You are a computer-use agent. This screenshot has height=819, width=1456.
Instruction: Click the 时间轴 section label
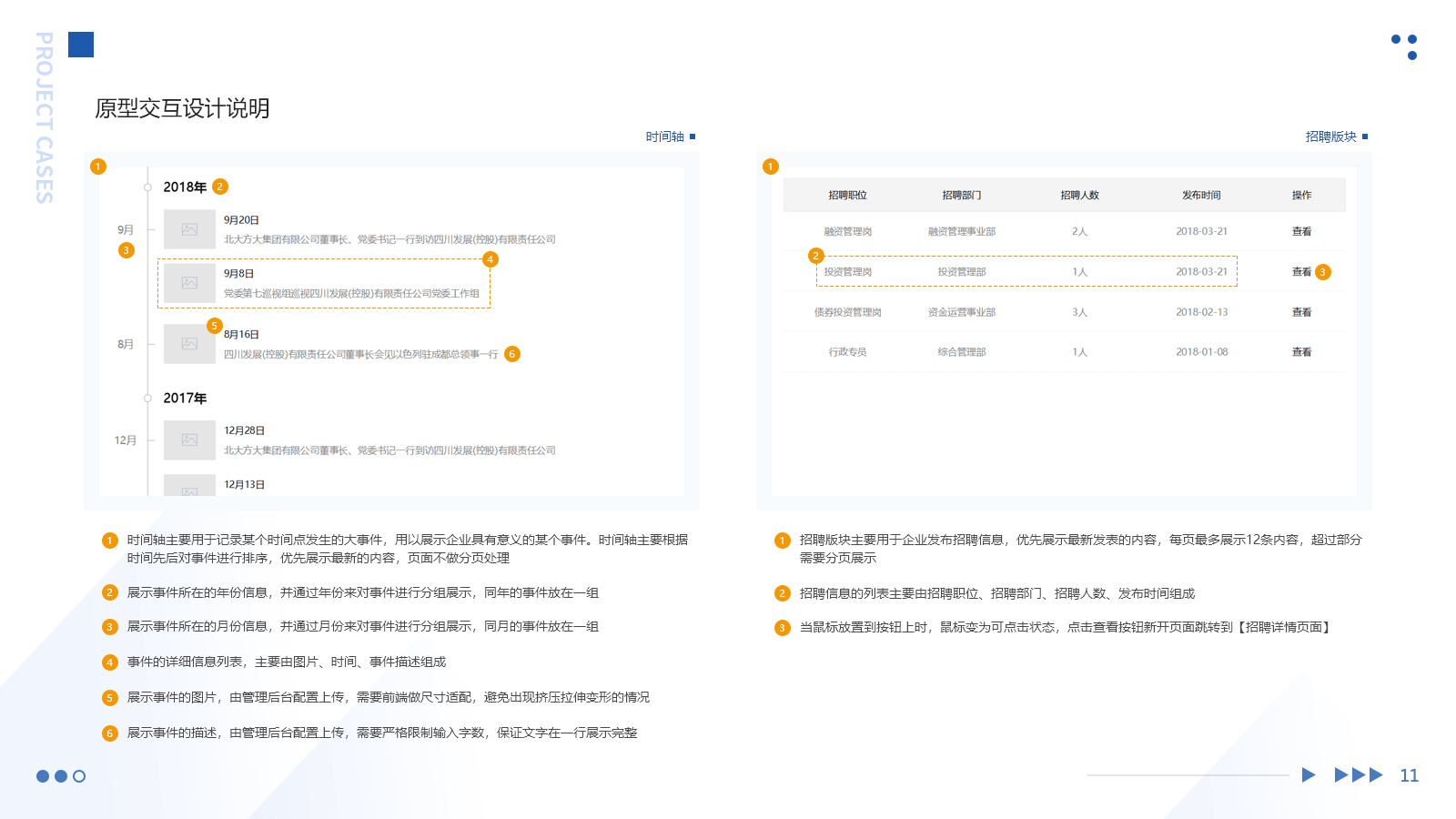(x=665, y=136)
